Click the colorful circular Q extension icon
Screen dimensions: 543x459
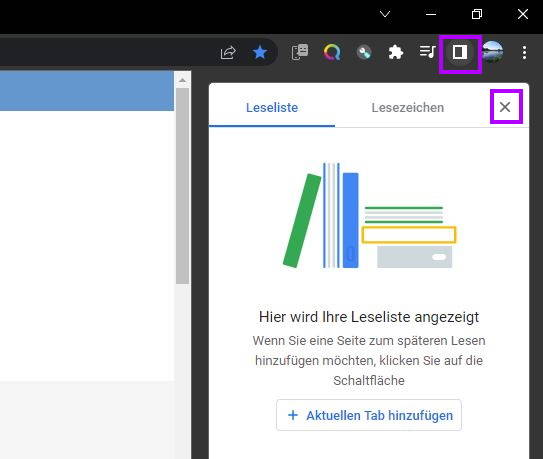pos(332,52)
